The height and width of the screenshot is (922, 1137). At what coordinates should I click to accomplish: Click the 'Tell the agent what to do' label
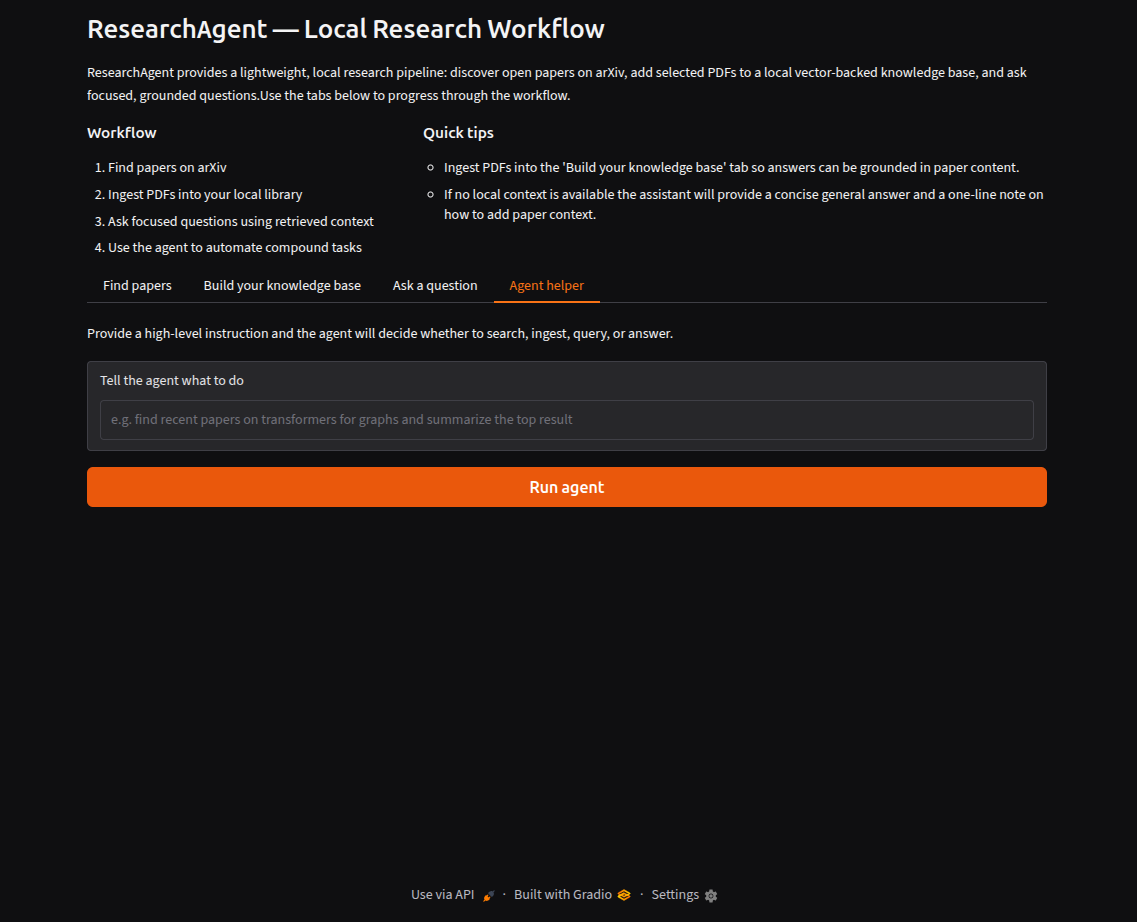[172, 381]
